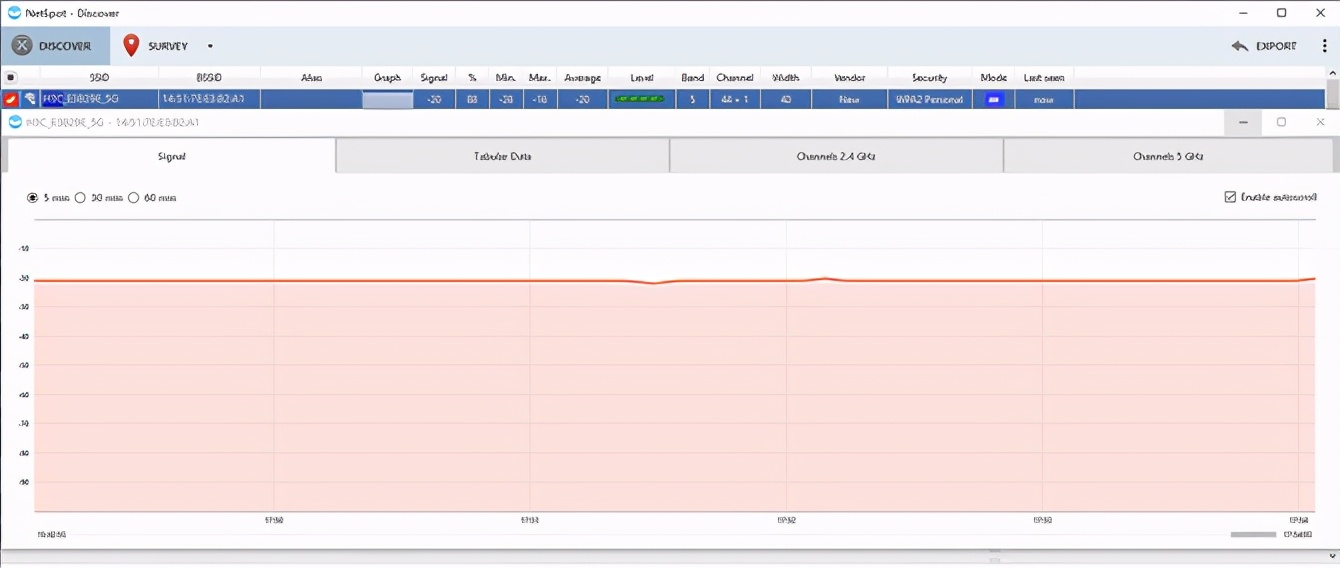The width and height of the screenshot is (1340, 568).
Task: Click the select-all box in table header
Action: pyautogui.click(x=11, y=77)
